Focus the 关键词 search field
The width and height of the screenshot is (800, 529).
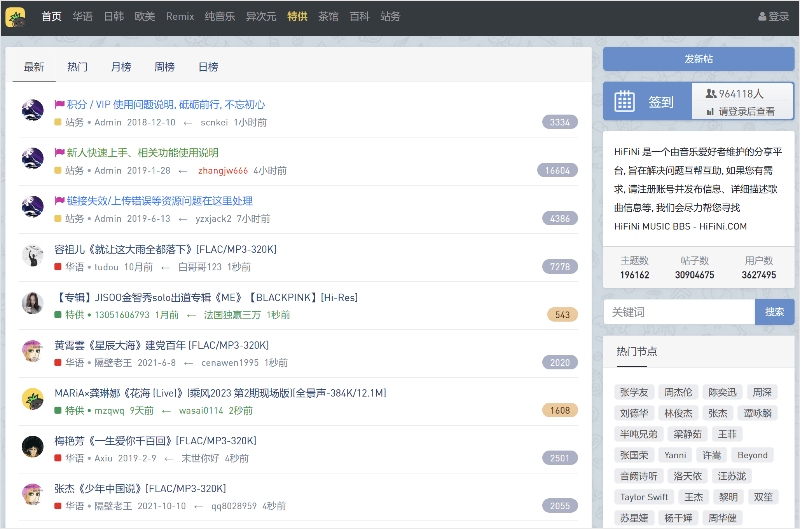679,312
